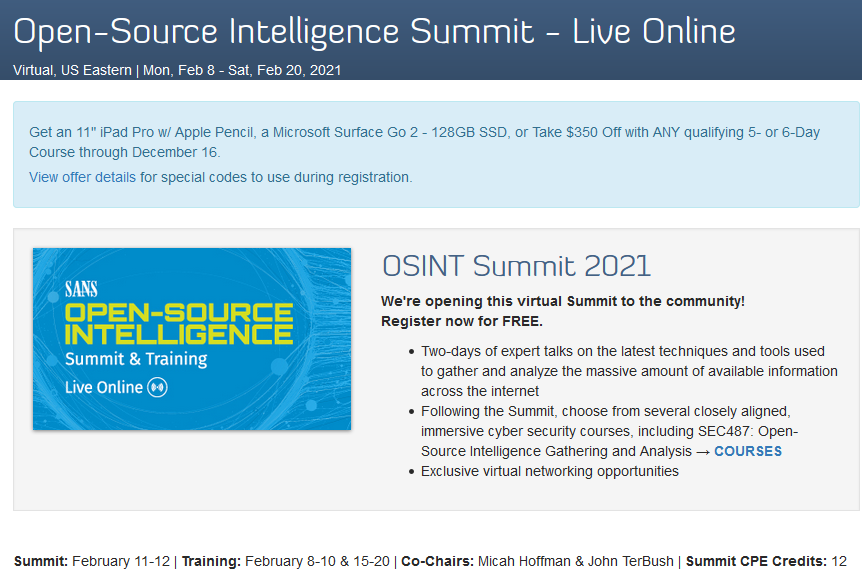Open the OSINT Summit banner image
Viewport: 862px width, 588px height.
[192, 339]
